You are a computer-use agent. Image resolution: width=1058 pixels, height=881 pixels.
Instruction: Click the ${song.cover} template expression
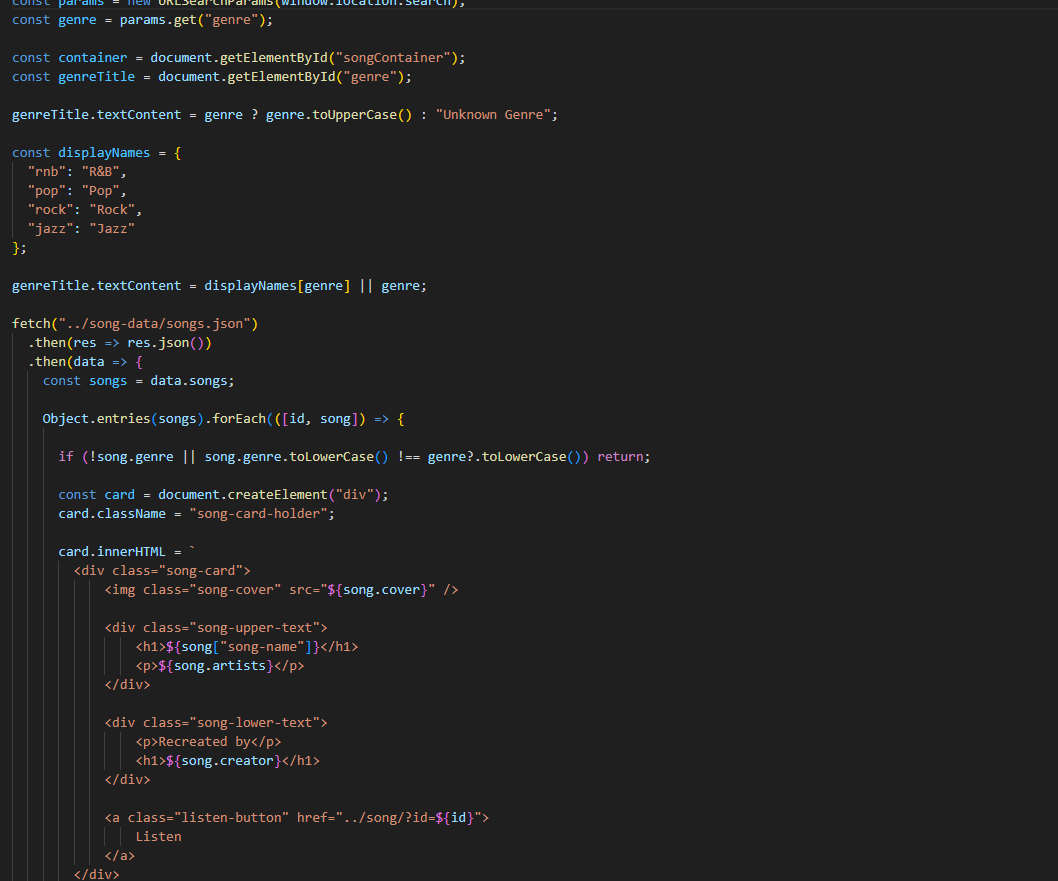tap(380, 590)
